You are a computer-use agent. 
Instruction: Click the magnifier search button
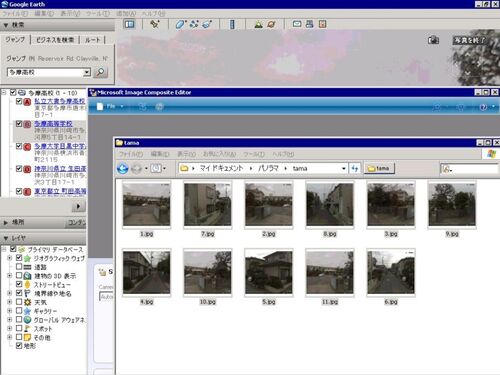pos(100,72)
